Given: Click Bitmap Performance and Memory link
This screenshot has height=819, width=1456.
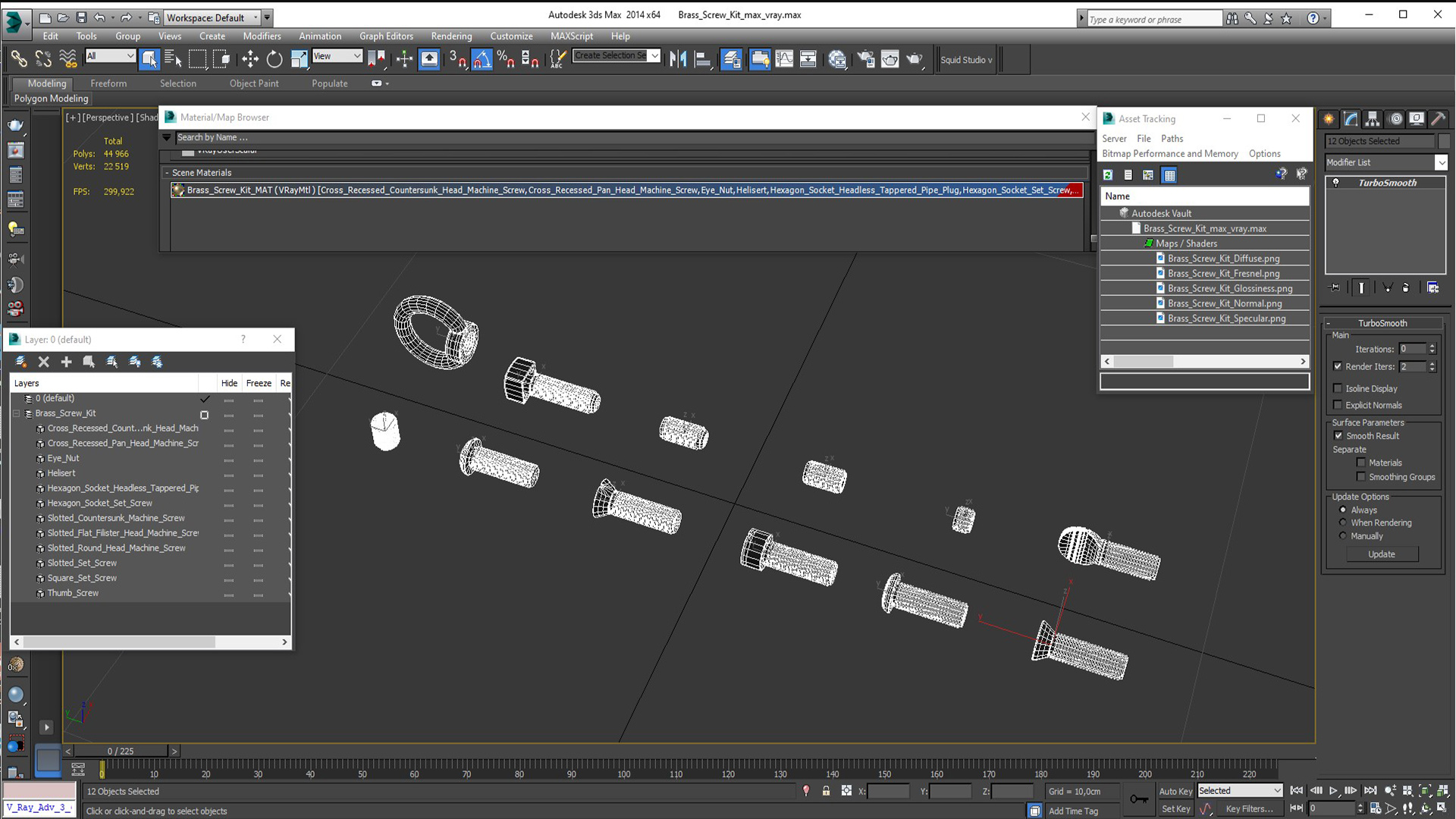Looking at the screenshot, I should pyautogui.click(x=1169, y=153).
